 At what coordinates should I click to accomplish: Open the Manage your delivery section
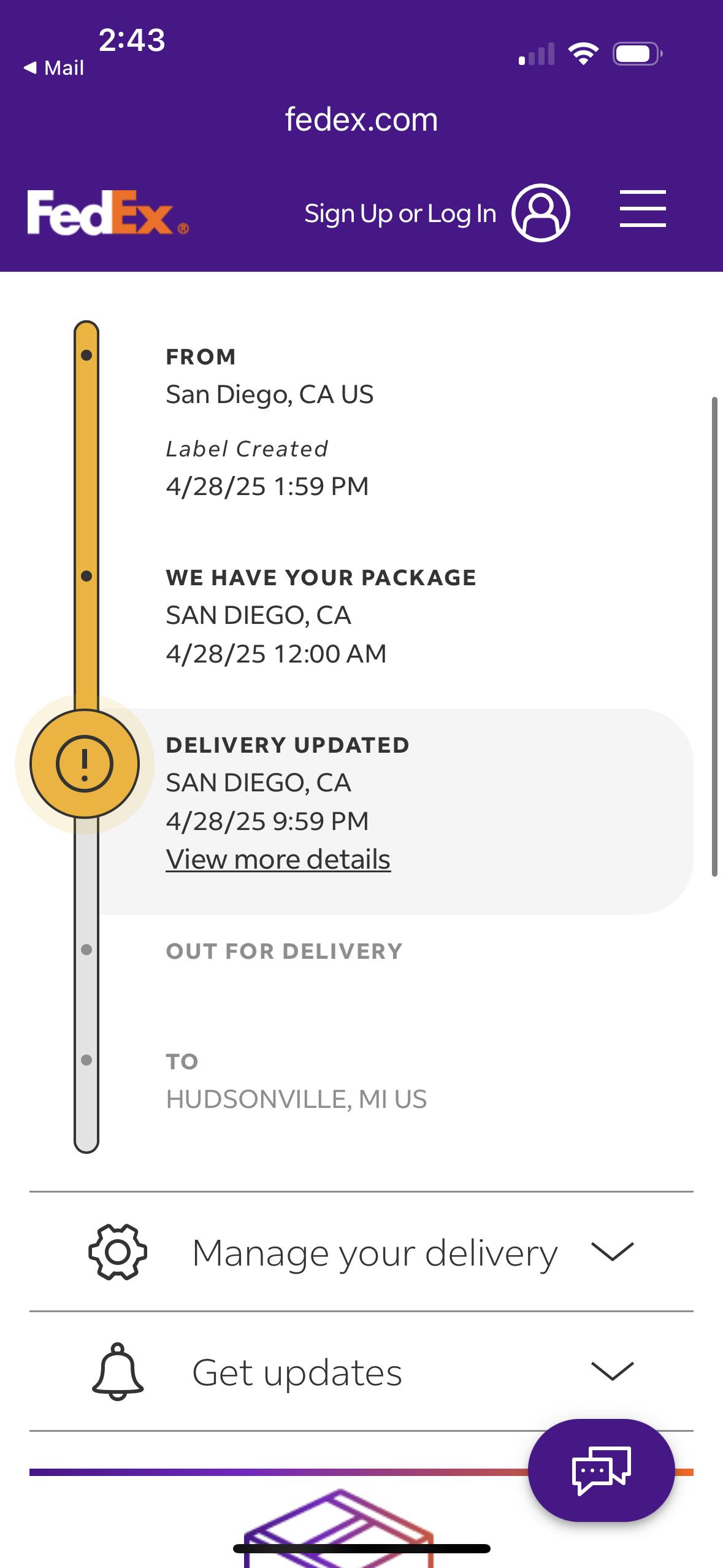374,1252
